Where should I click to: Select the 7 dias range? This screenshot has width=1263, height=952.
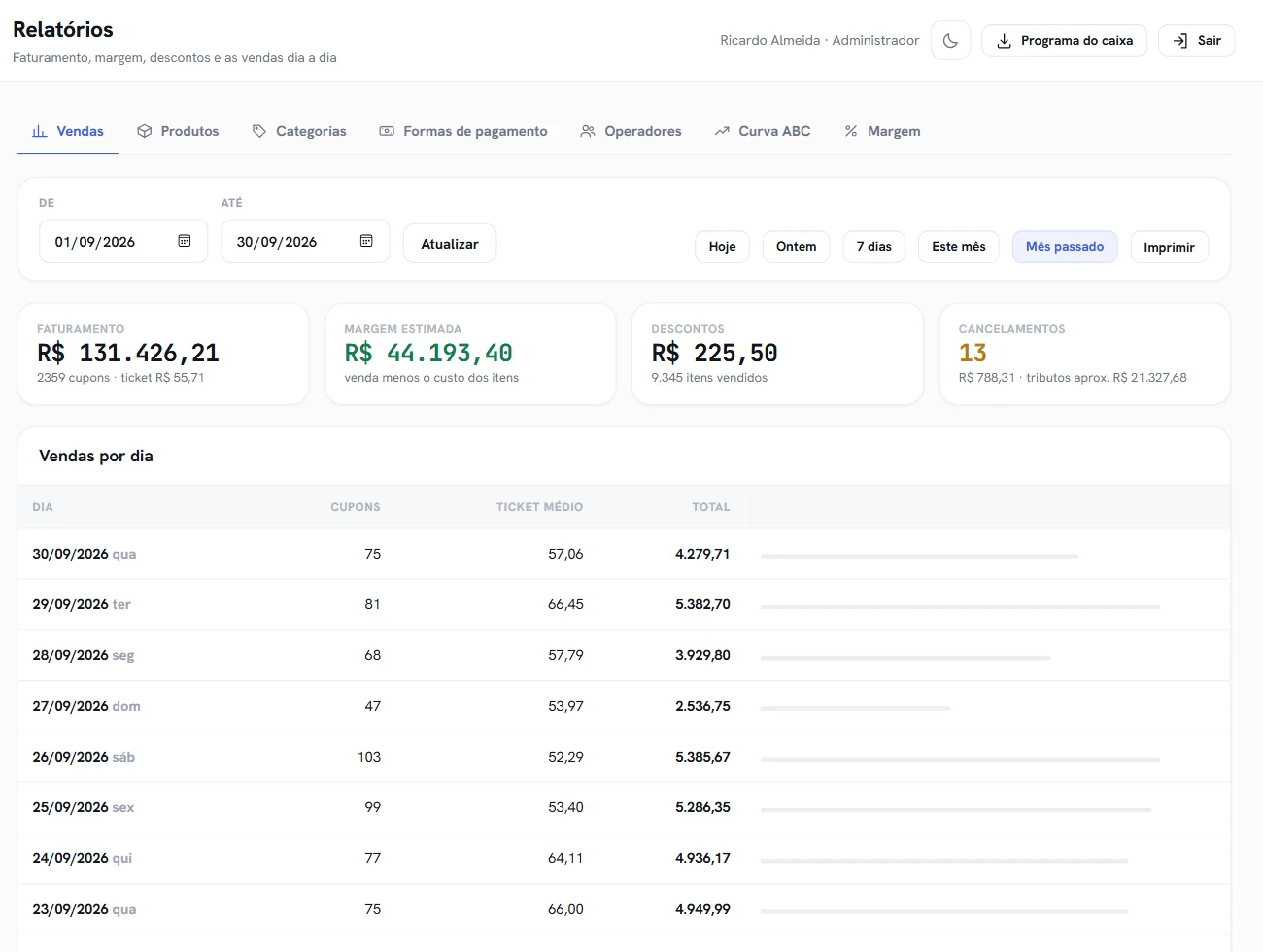[873, 247]
